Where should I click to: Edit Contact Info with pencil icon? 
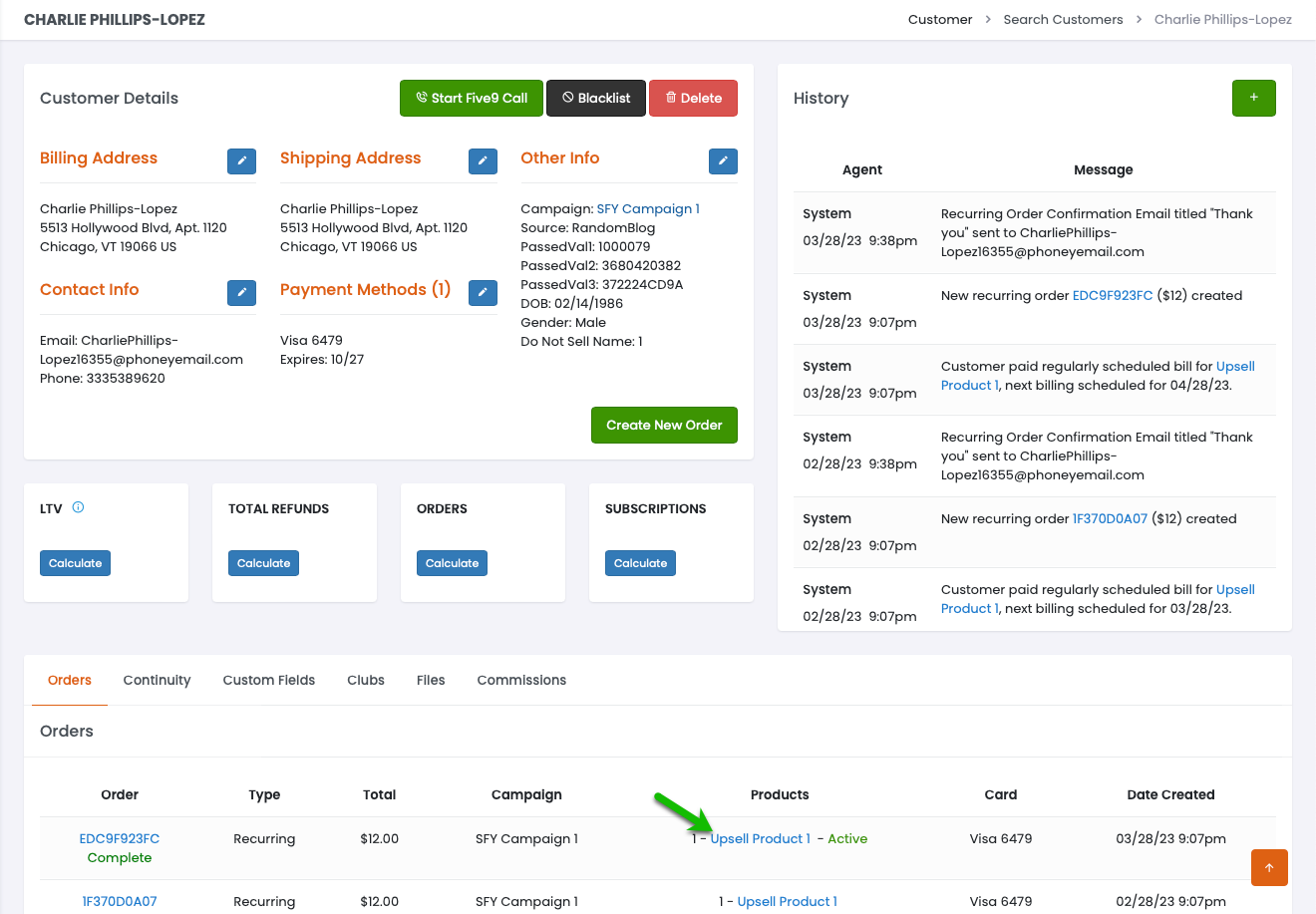[241, 292]
